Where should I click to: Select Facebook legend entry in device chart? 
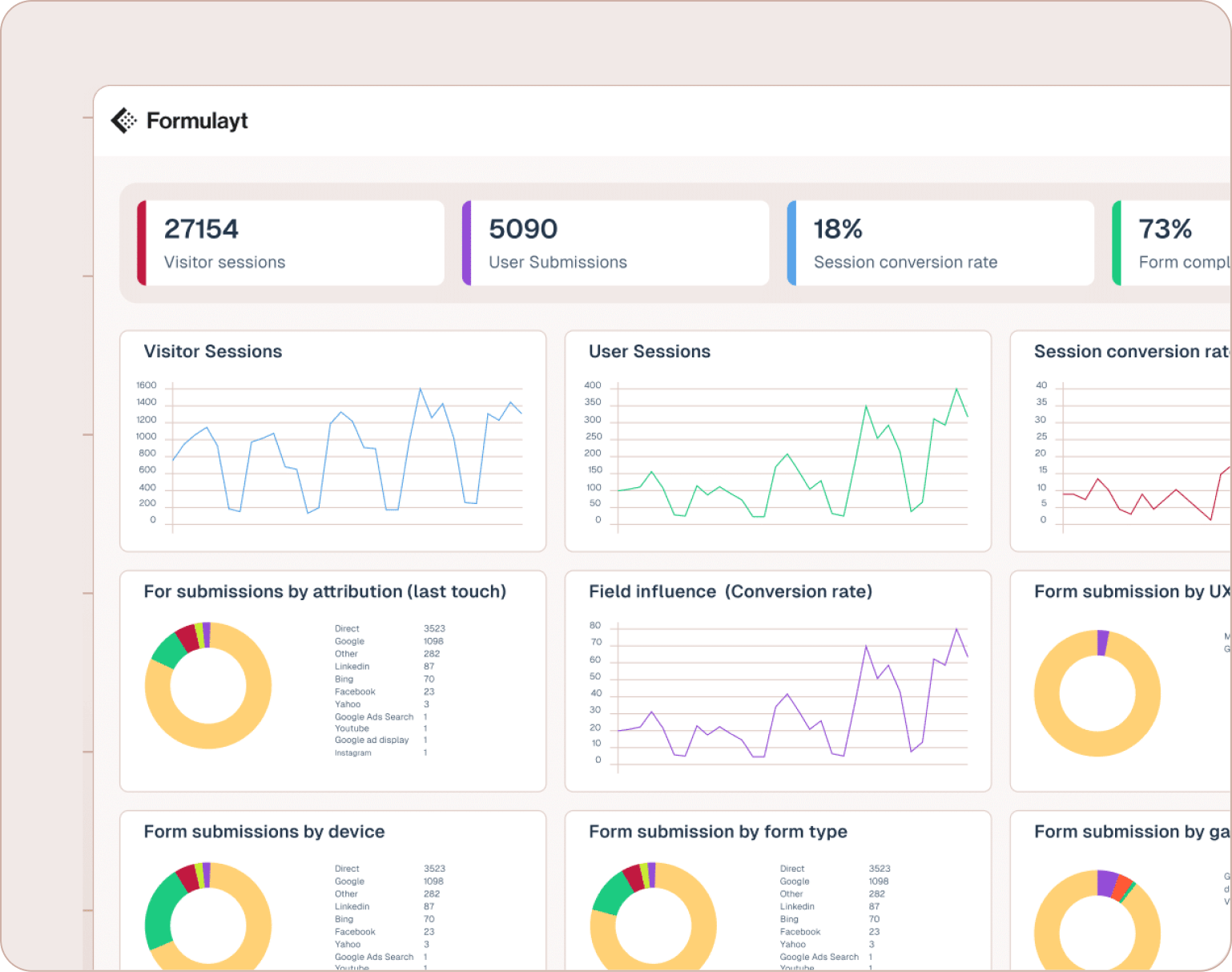coord(355,932)
